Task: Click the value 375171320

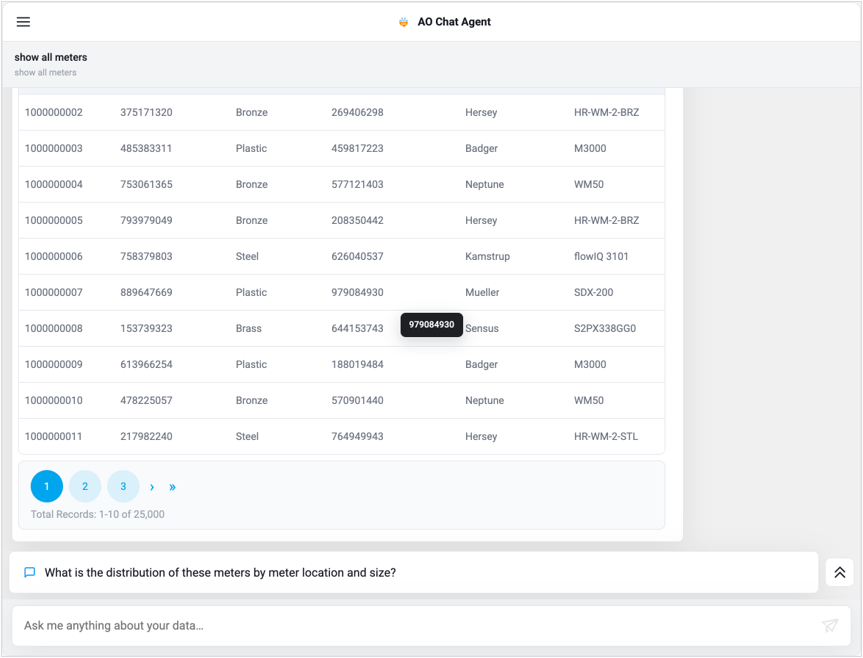Action: pyautogui.click(x=146, y=112)
